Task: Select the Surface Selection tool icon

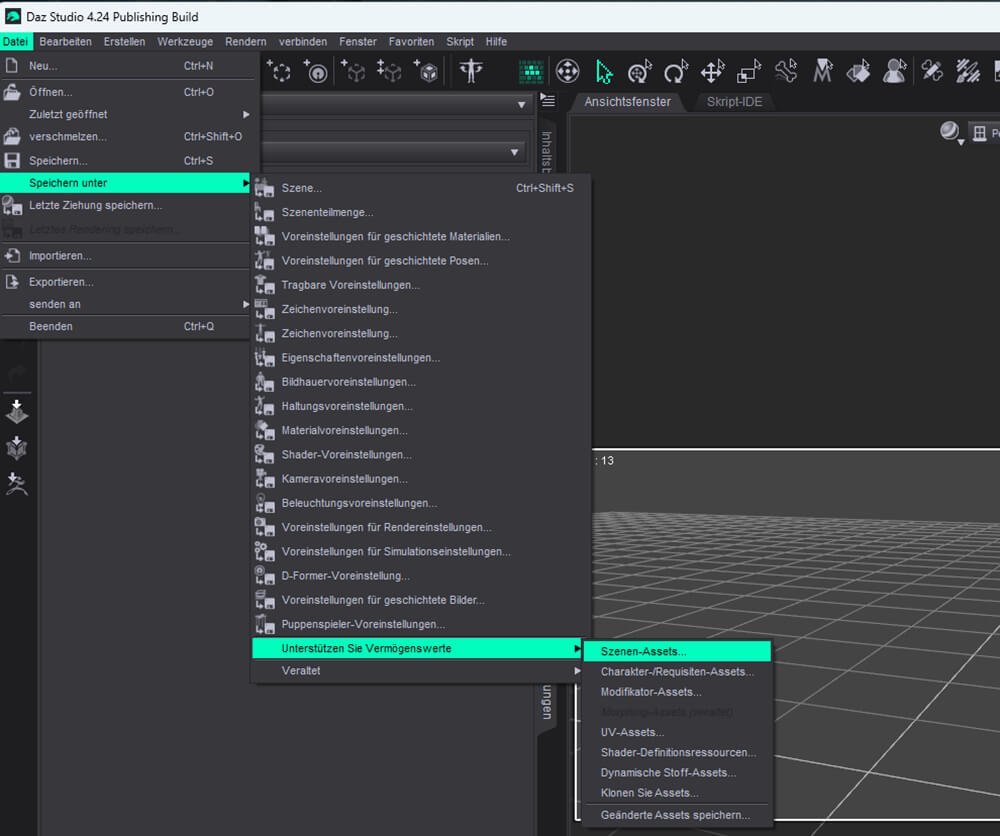Action: point(858,71)
